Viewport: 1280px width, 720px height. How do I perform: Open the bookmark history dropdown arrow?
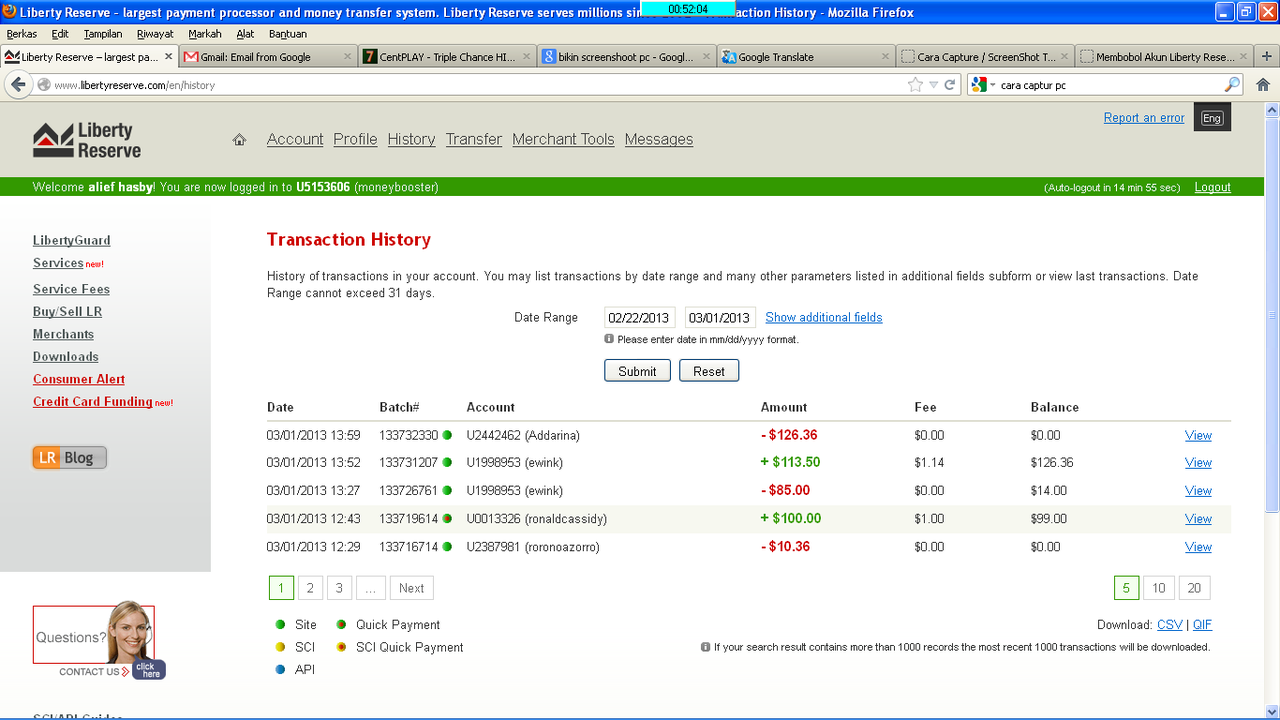[934, 85]
